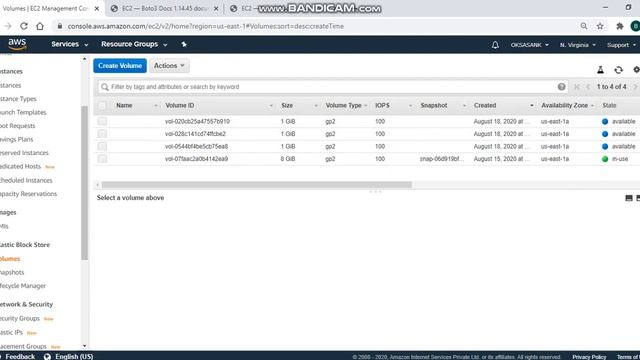The height and width of the screenshot is (360, 640).
Task: Open the Actions dropdown
Action: click(169, 66)
